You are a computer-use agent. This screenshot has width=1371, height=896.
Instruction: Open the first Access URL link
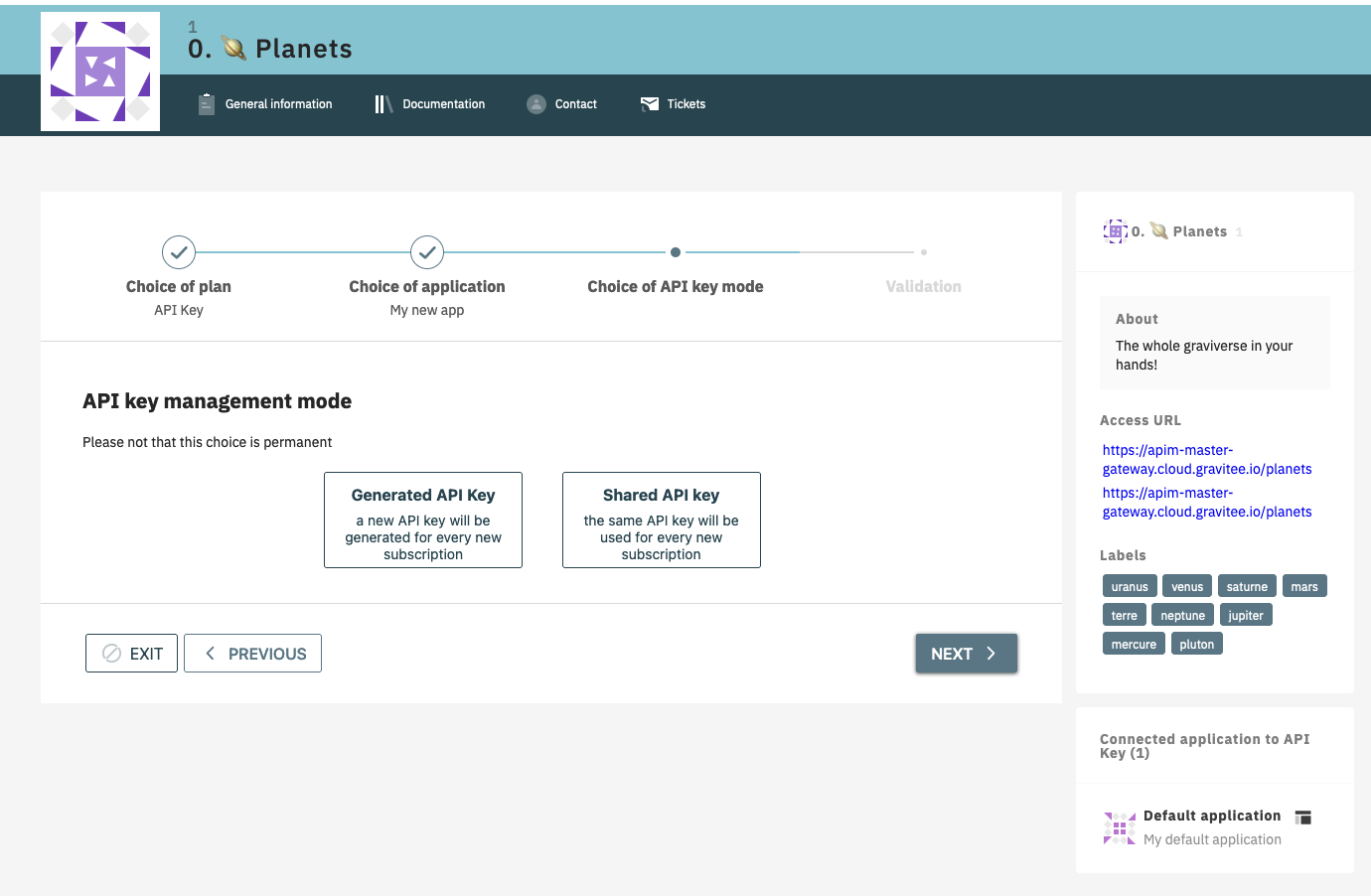point(1206,459)
